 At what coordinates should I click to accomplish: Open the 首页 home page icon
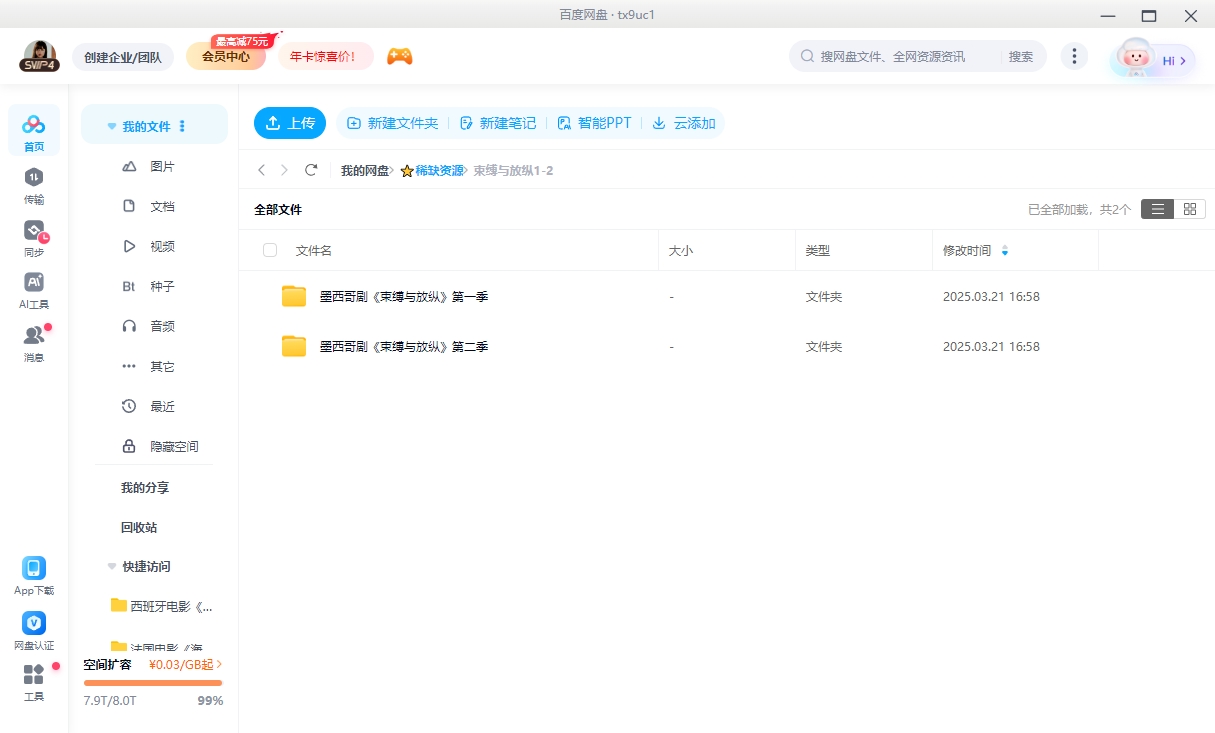[x=34, y=130]
